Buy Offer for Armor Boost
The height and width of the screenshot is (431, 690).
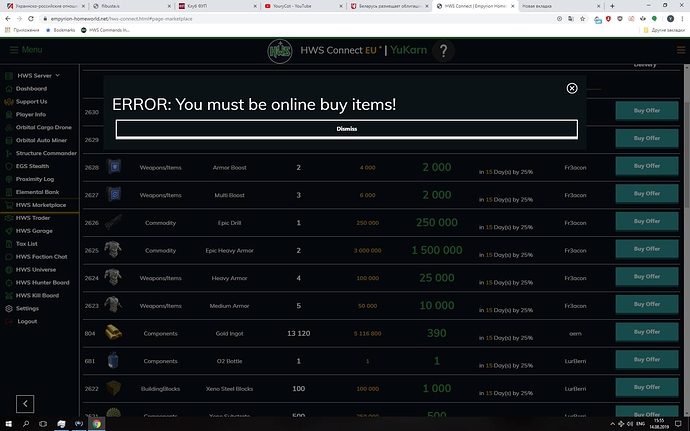pyautogui.click(x=646, y=166)
